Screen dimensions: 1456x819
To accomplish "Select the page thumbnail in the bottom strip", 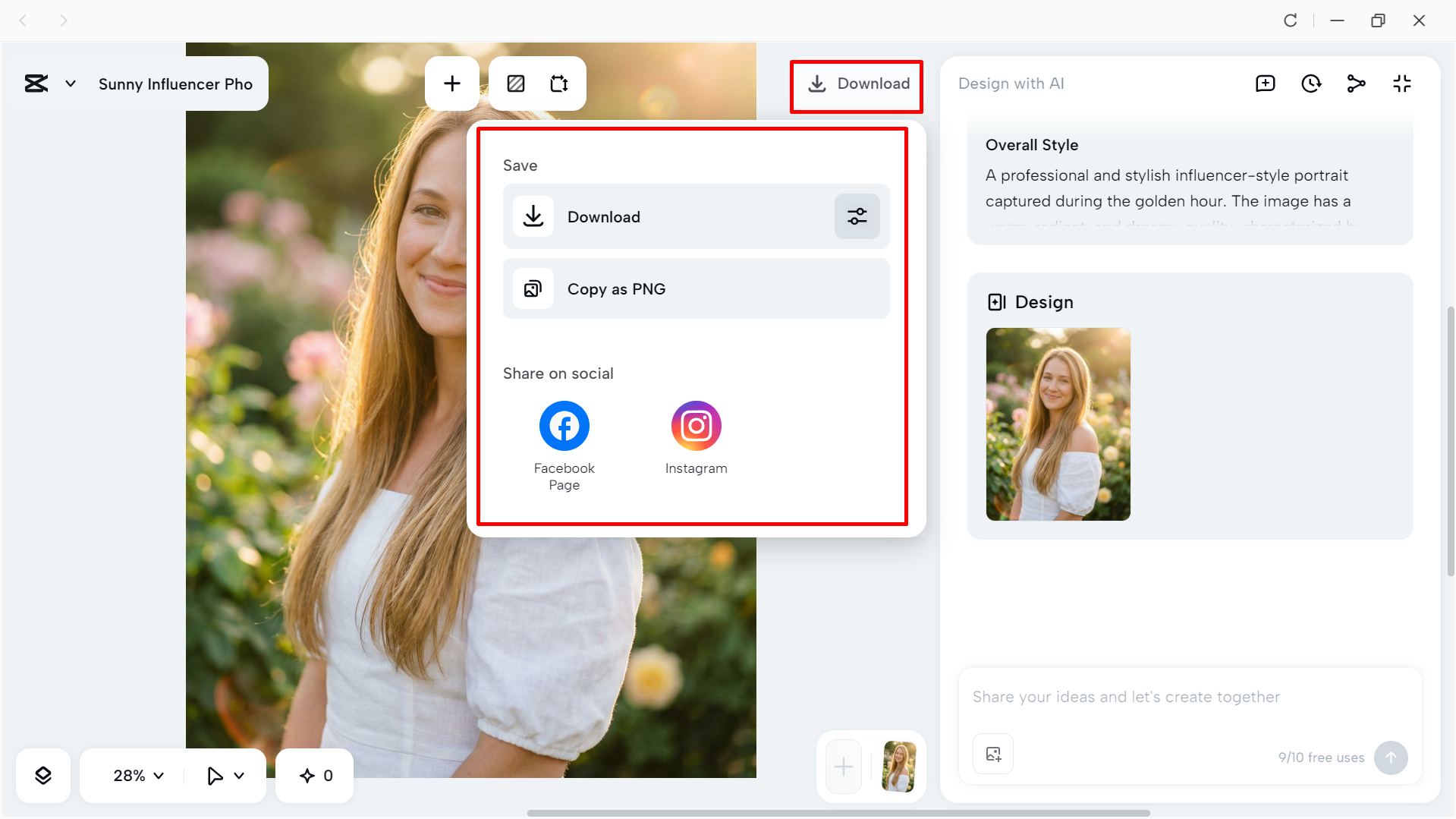I will 899,767.
